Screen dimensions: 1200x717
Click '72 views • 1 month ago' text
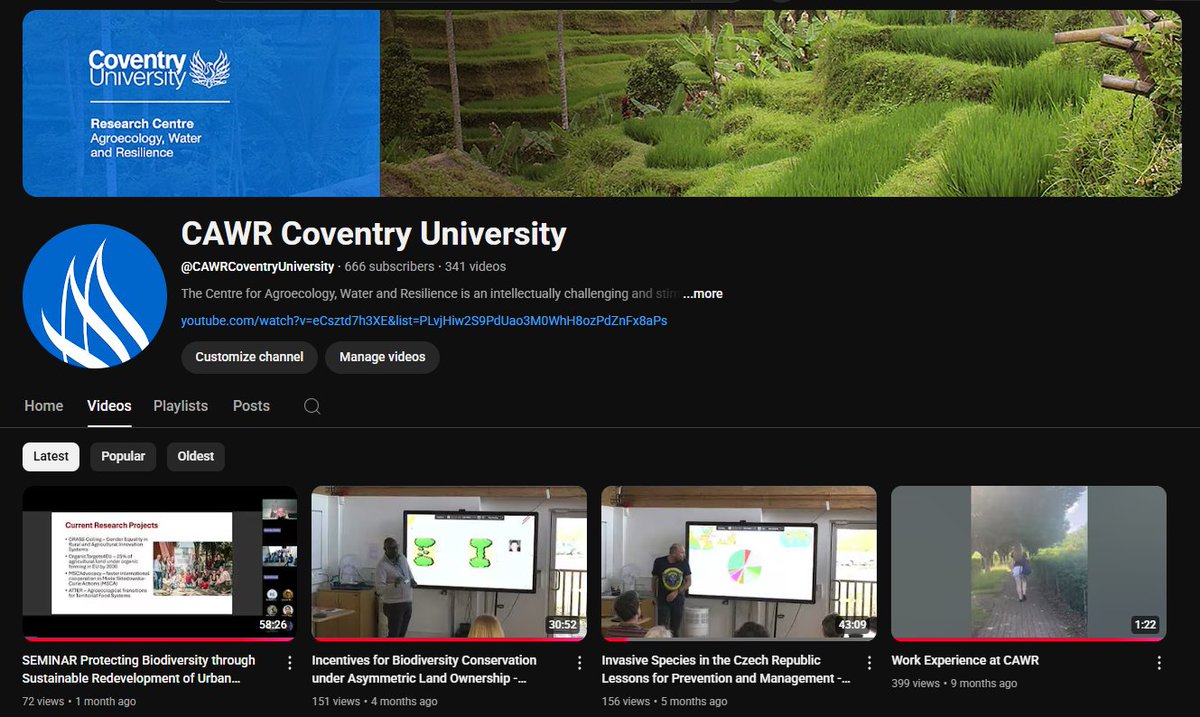click(x=79, y=701)
